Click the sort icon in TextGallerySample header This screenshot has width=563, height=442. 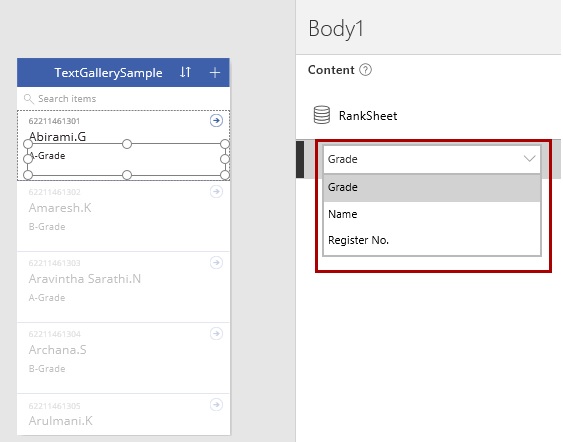tap(185, 72)
